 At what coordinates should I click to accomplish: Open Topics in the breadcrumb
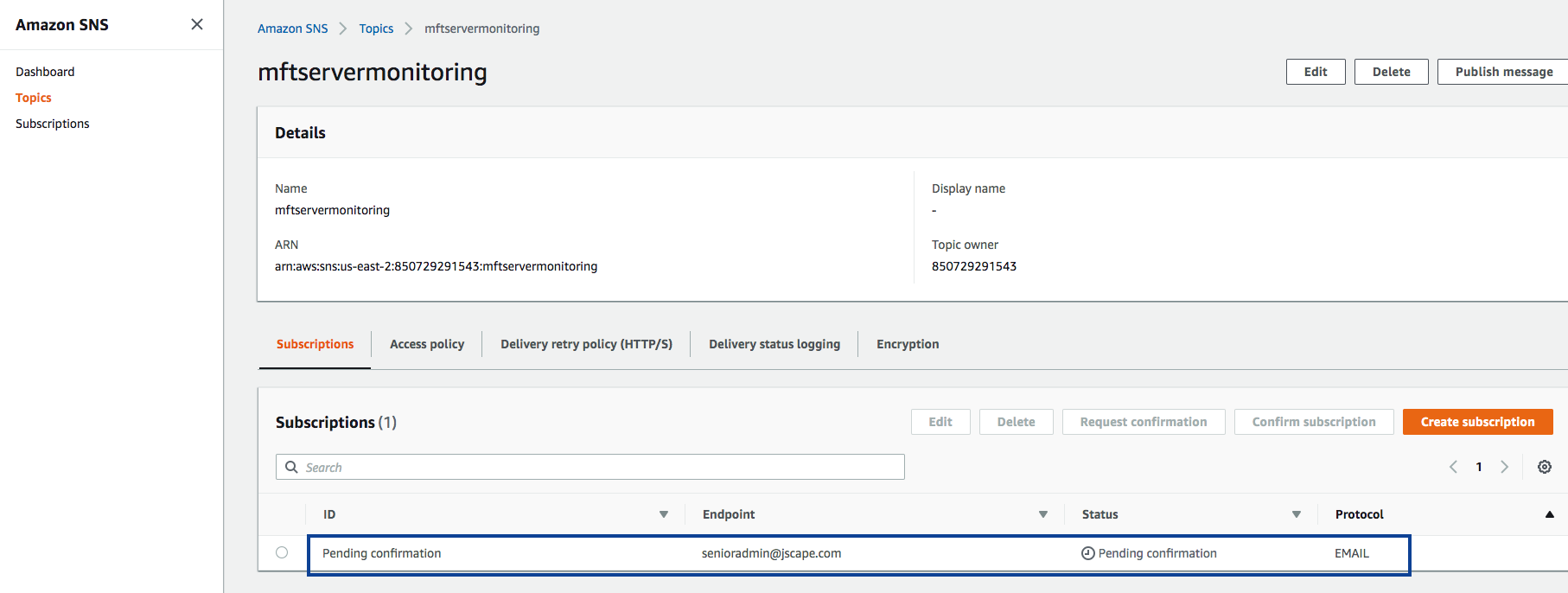pos(376,29)
